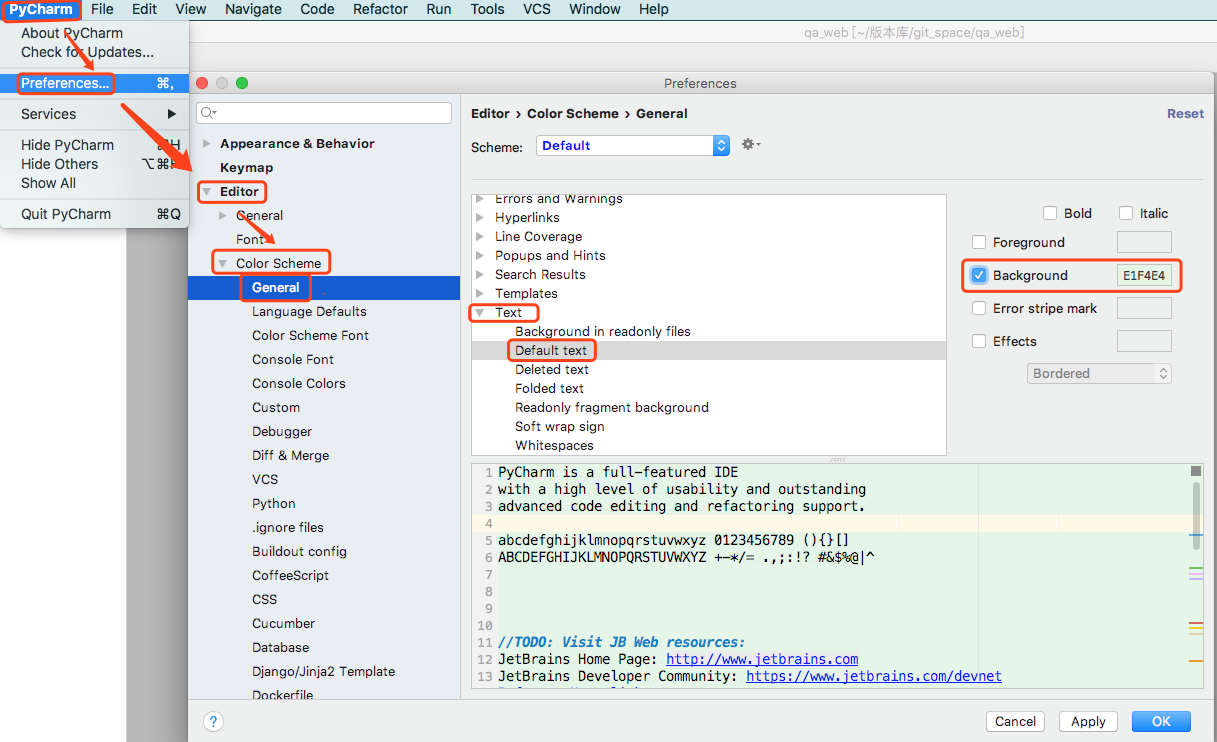Open the VCS menu

[537, 9]
